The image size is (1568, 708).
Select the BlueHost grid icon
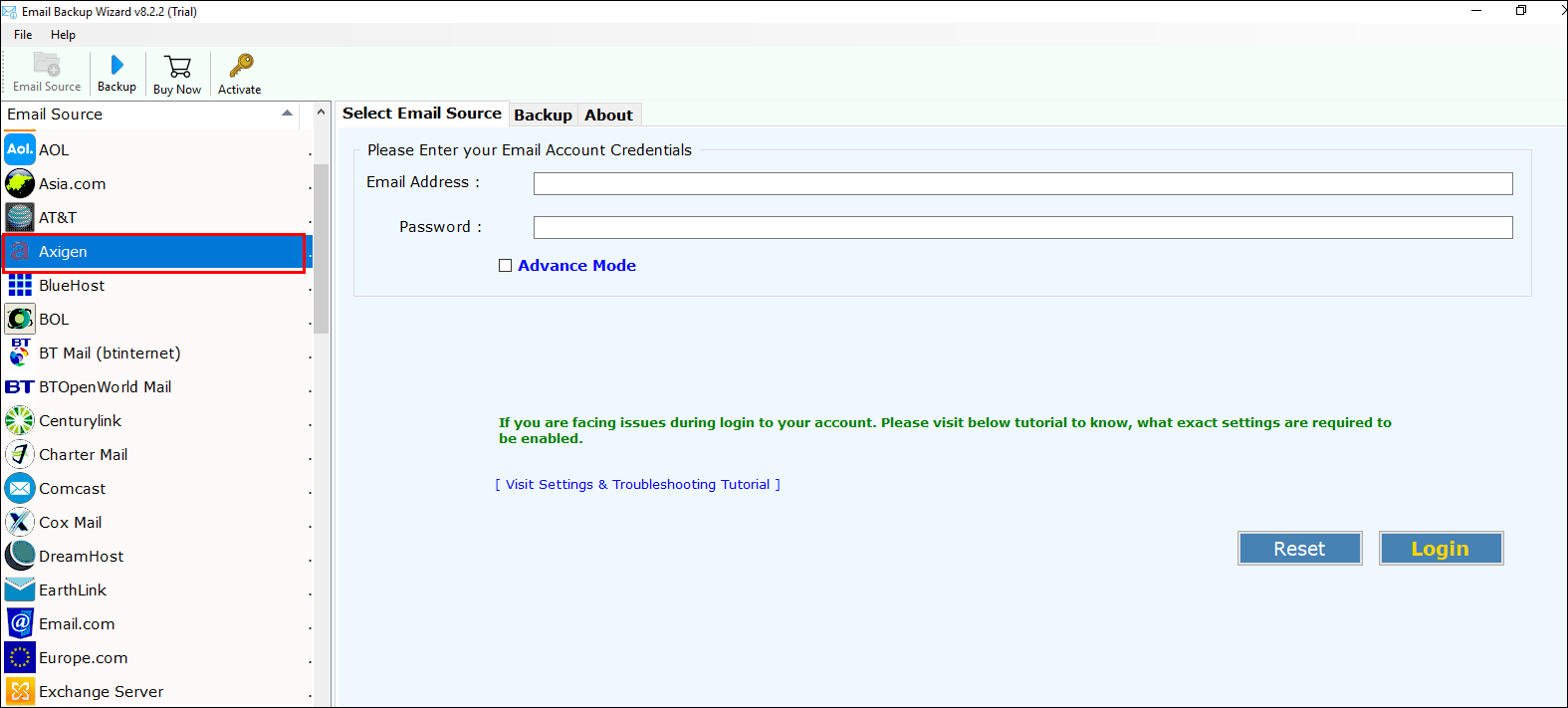pos(20,285)
